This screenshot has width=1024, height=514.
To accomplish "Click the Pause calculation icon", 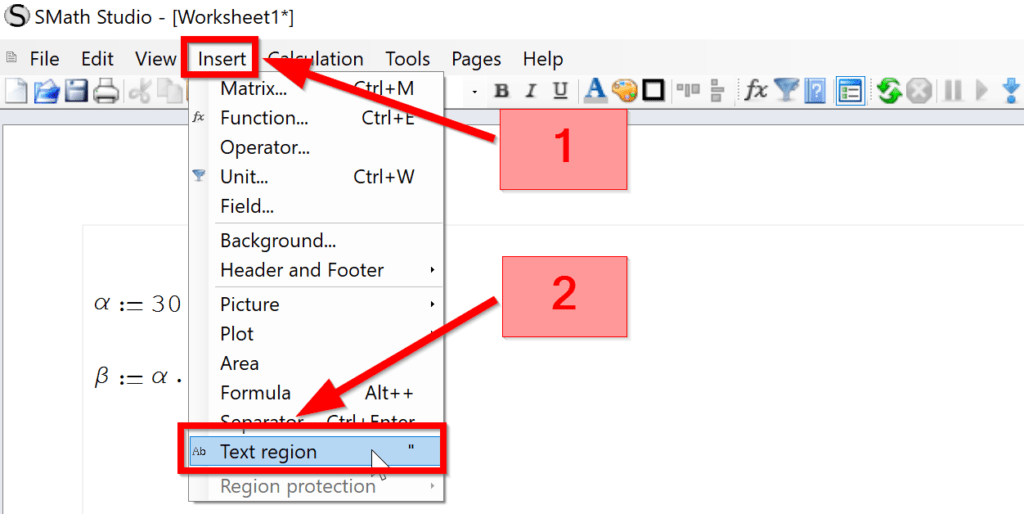I will 953,91.
